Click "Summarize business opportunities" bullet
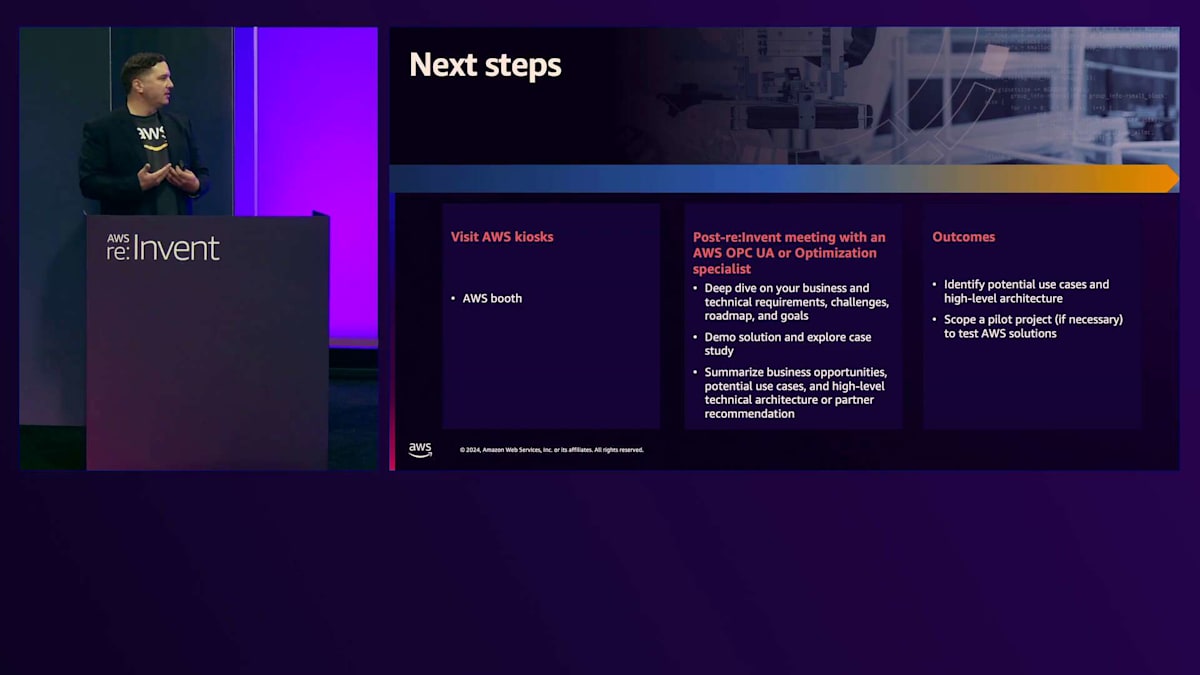The image size is (1200, 675). (790, 393)
